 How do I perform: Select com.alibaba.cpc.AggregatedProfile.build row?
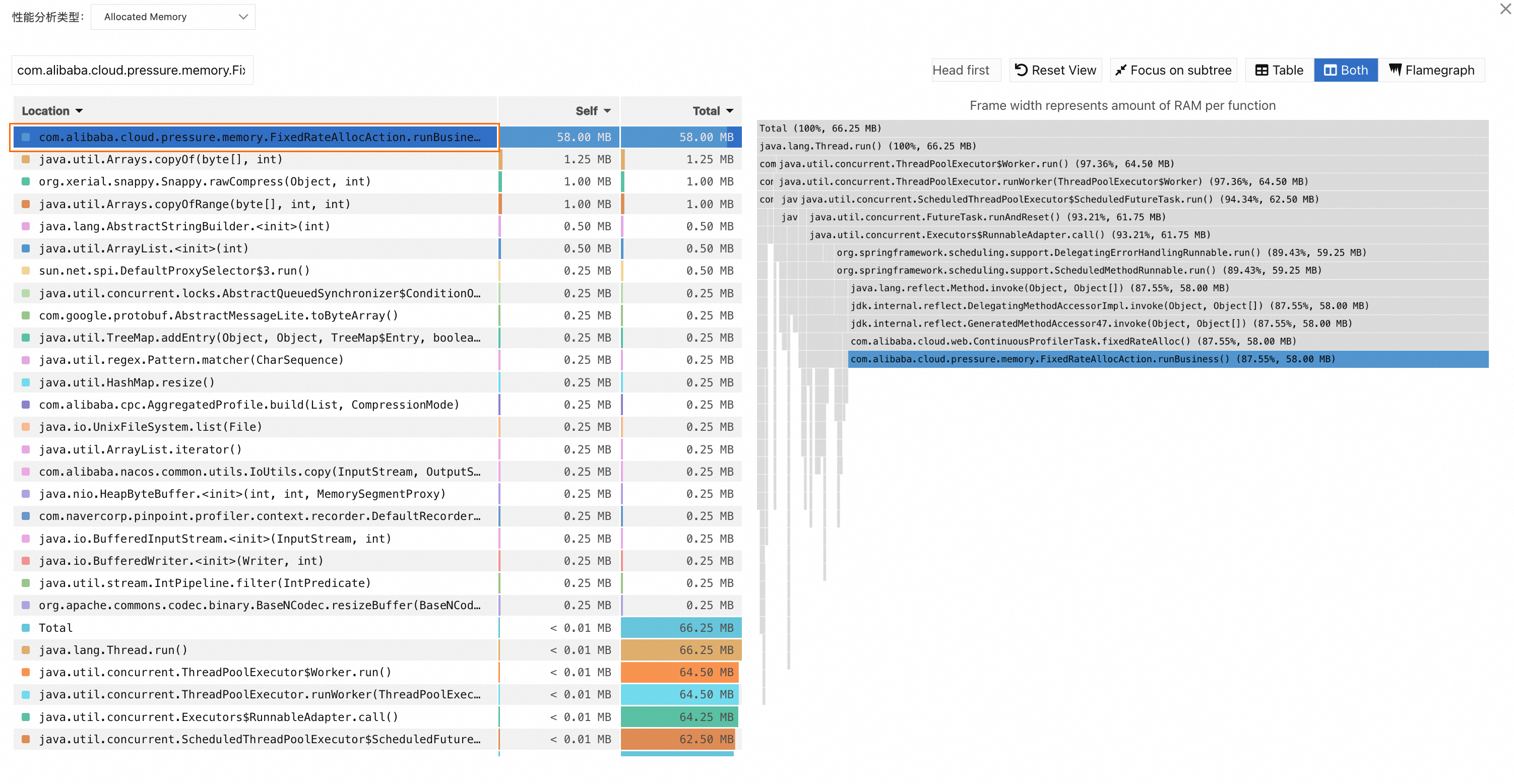click(x=377, y=405)
